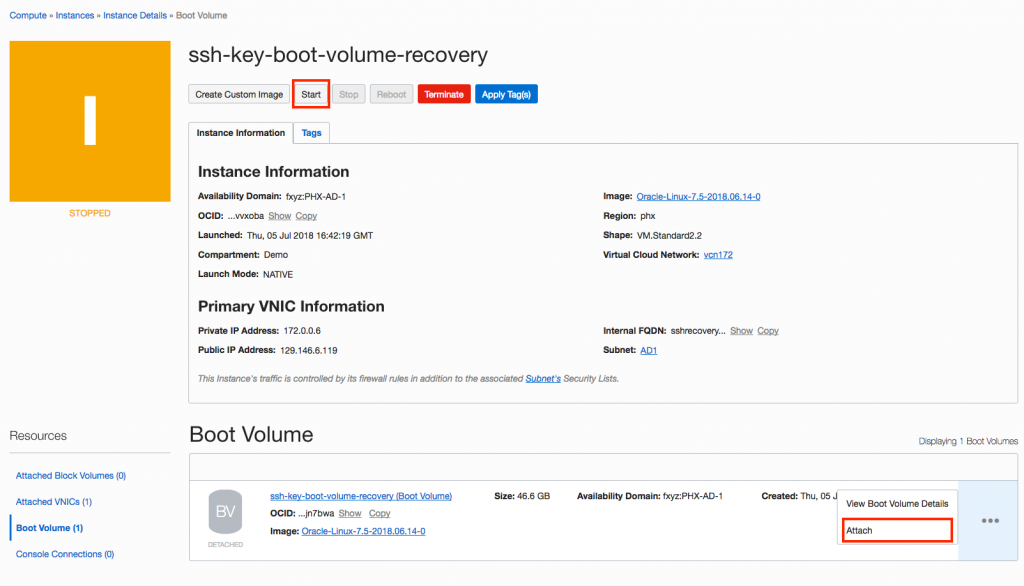This screenshot has width=1024, height=586.
Task: Show the boot volume OCID
Action: click(x=349, y=513)
